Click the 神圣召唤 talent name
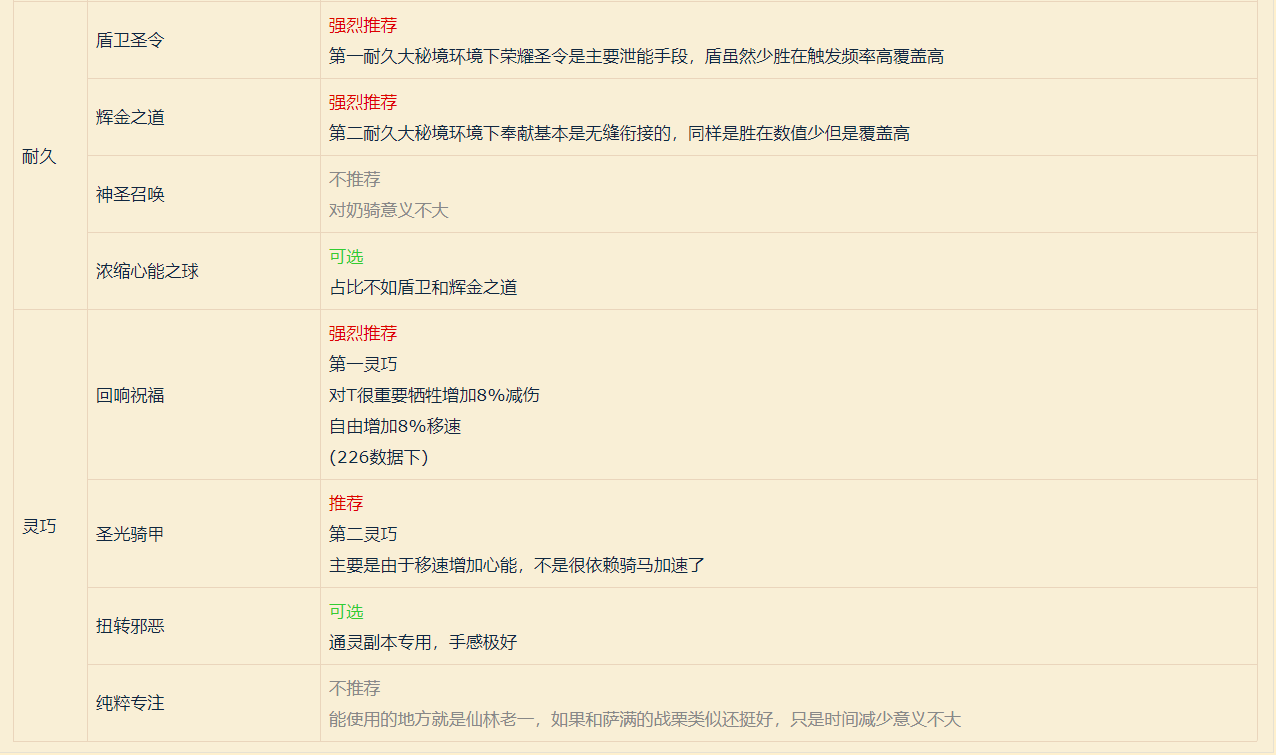 point(130,194)
